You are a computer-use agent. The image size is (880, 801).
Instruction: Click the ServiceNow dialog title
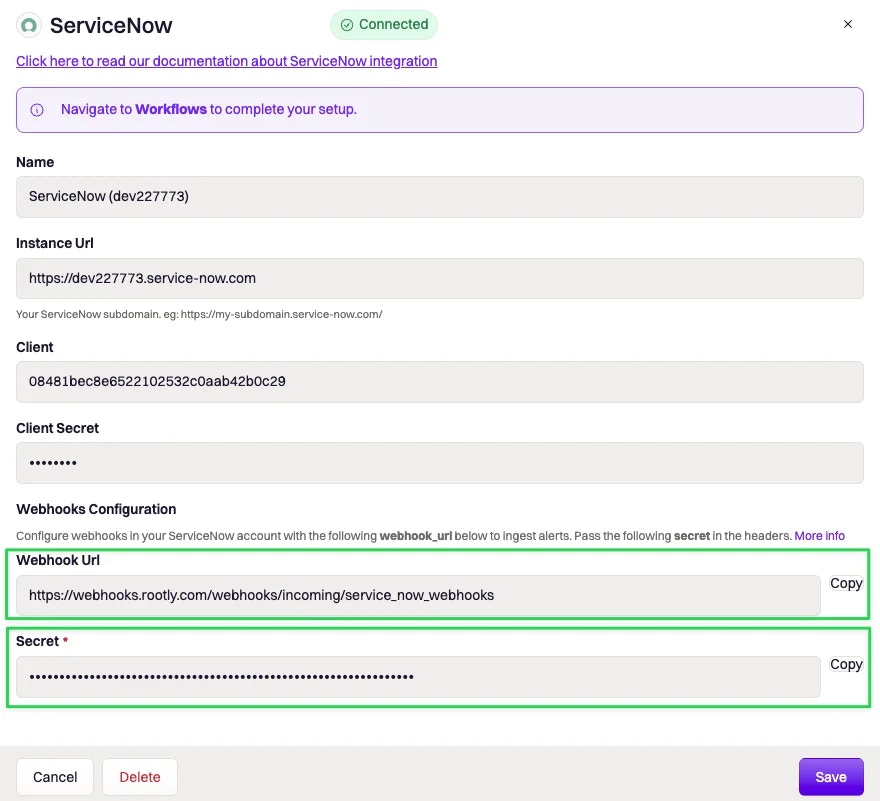(x=111, y=26)
